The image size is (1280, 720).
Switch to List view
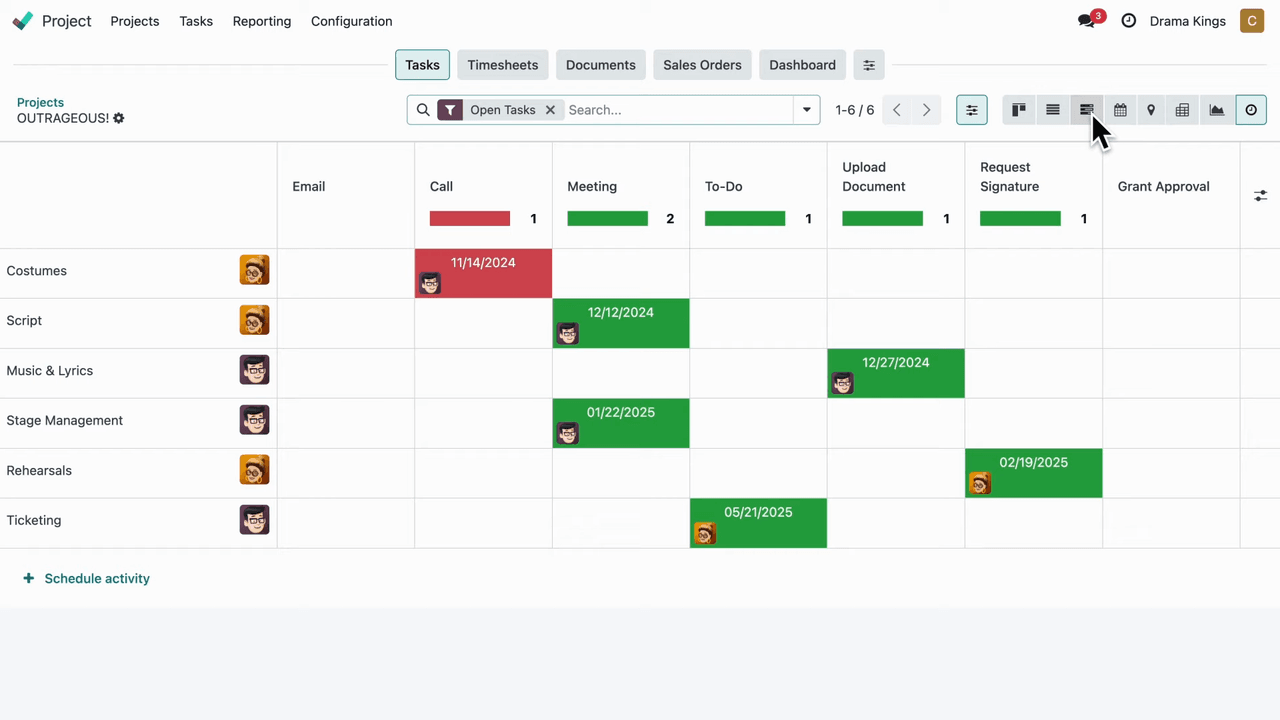pos(1052,110)
